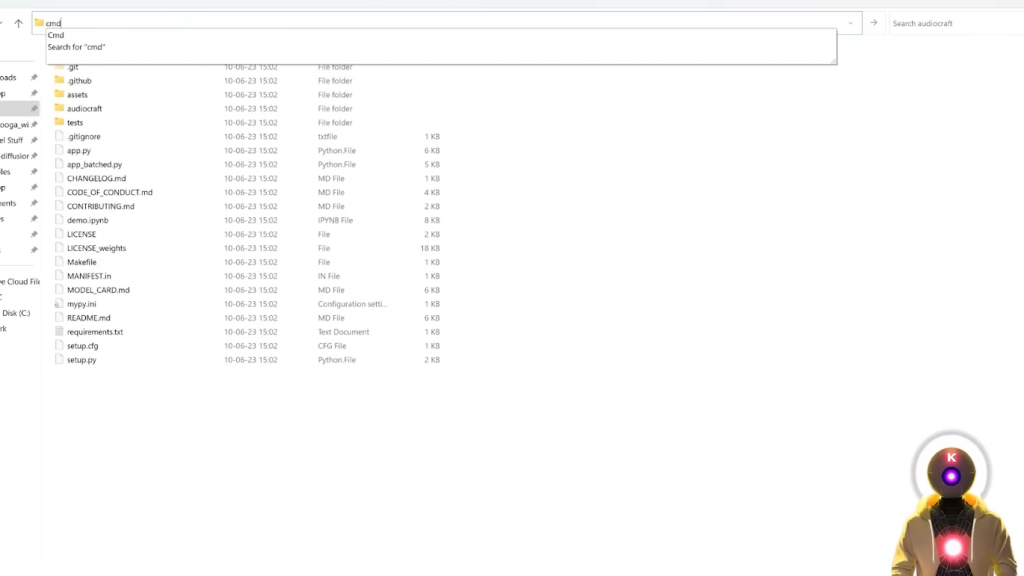The width and height of the screenshot is (1024, 576).
Task: Click the README.md file icon
Action: point(59,317)
